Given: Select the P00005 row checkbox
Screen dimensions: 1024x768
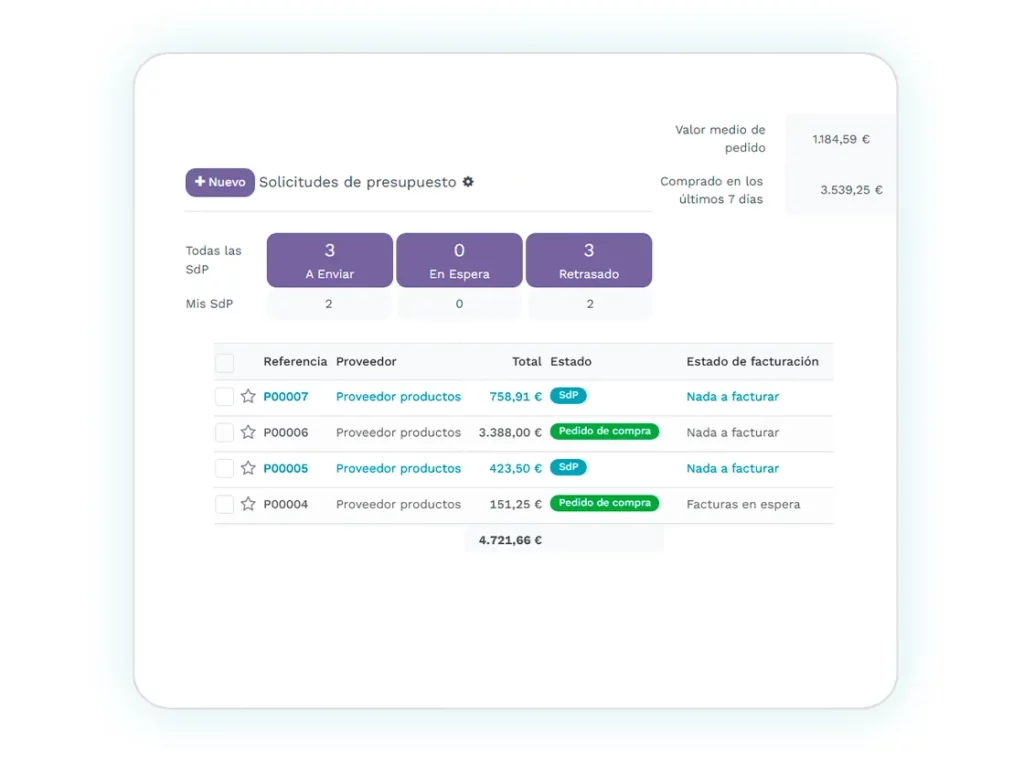Looking at the screenshot, I should coord(225,469).
